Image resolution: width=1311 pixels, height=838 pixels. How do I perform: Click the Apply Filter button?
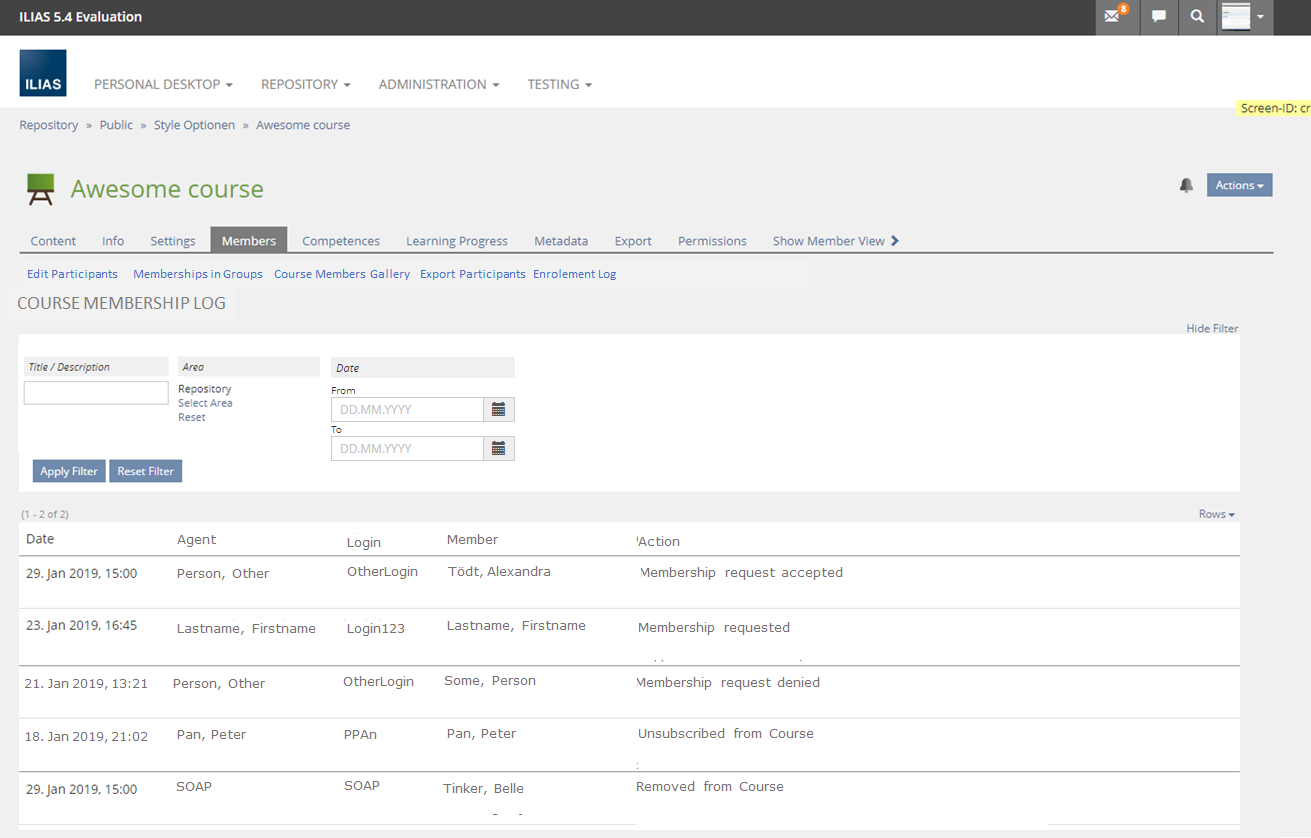click(69, 471)
